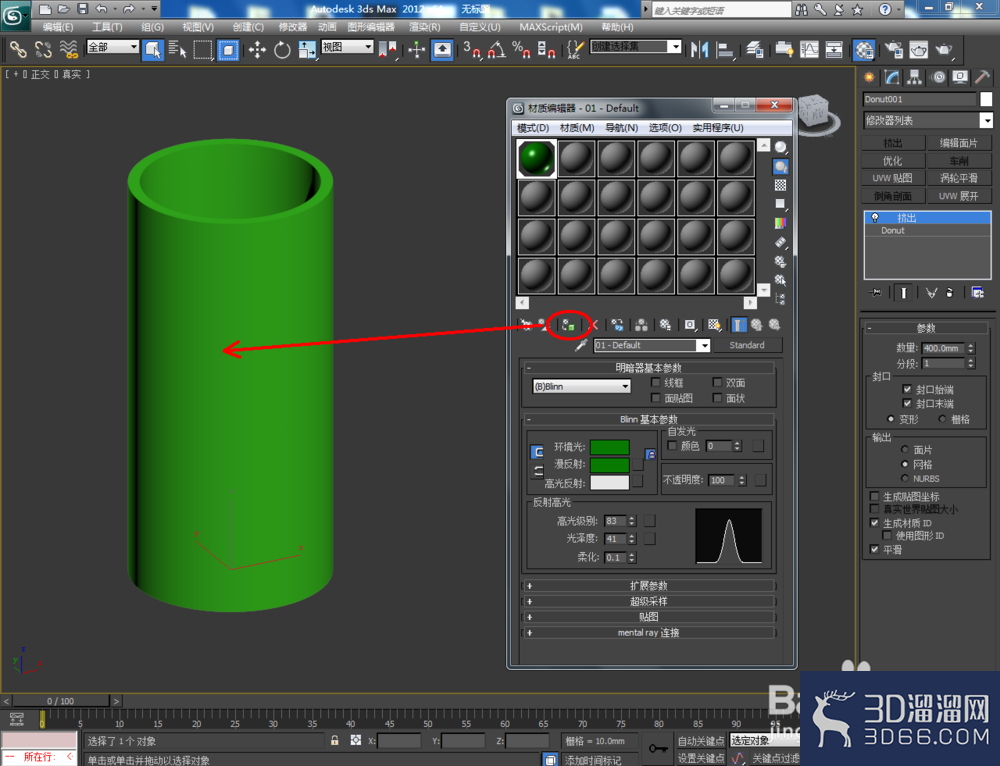Viewport: 1000px width, 766px height.
Task: Open the 模式(D) menu in Material Editor
Action: pyautogui.click(x=533, y=128)
